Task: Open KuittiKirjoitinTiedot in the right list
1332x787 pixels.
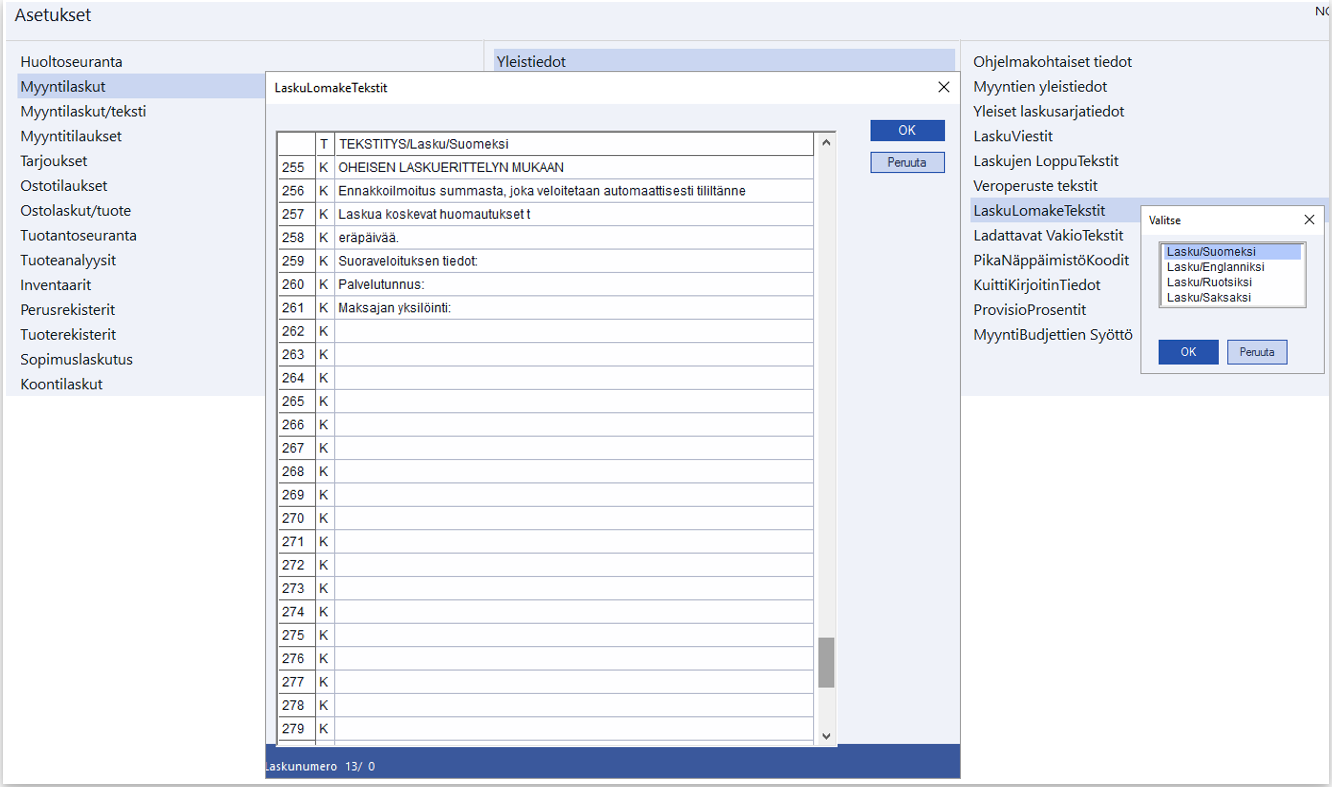Action: coord(1036,285)
